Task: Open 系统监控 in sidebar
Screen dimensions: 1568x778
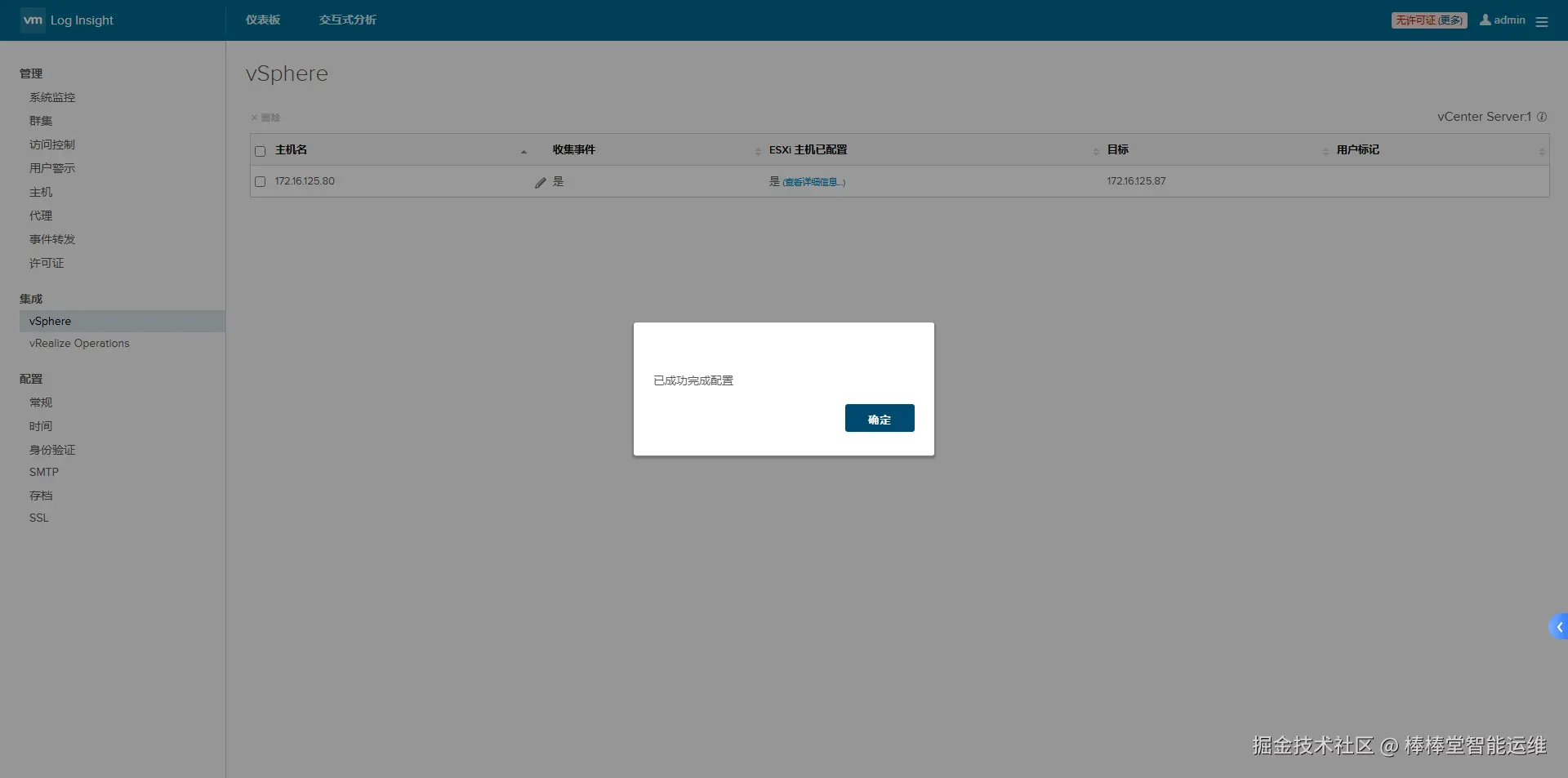Action: 52,97
